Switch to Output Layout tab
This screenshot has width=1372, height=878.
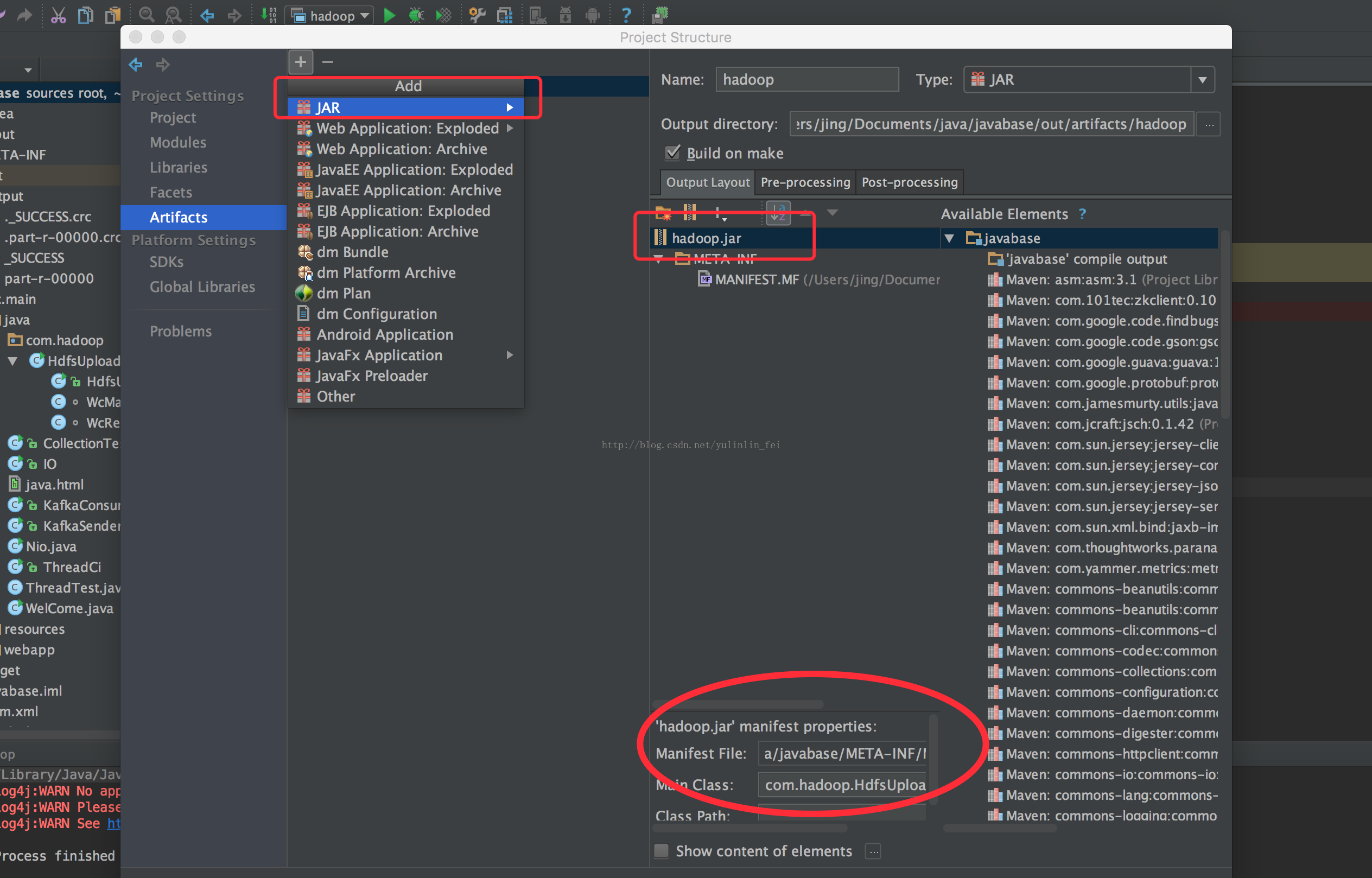click(708, 182)
